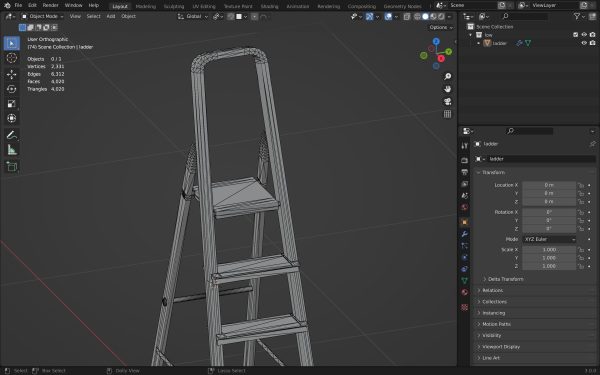Switch to the Modeling workspace tab
The height and width of the screenshot is (375, 600).
click(x=145, y=6)
